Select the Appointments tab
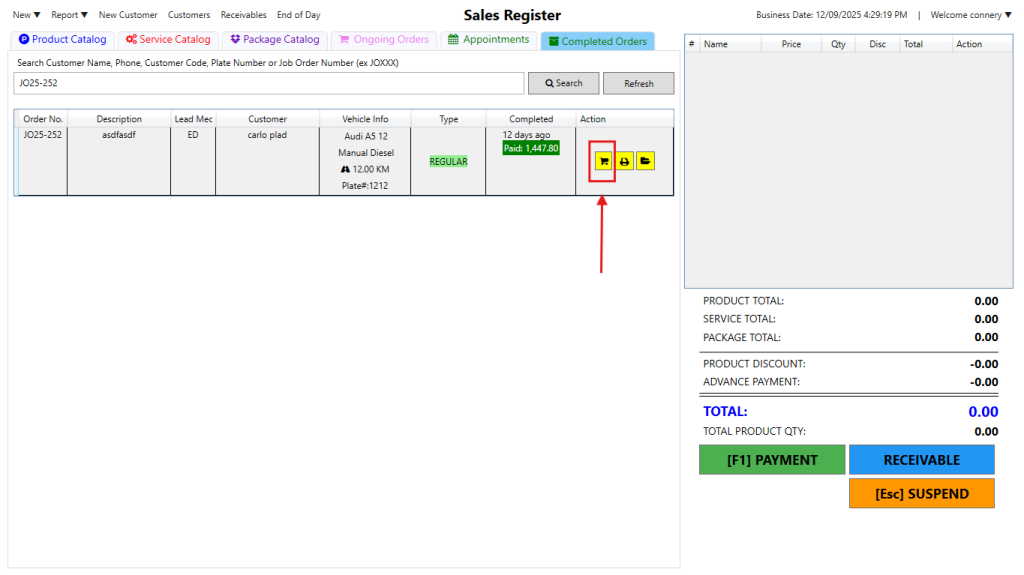Viewport: 1024px width, 575px height. [x=489, y=40]
